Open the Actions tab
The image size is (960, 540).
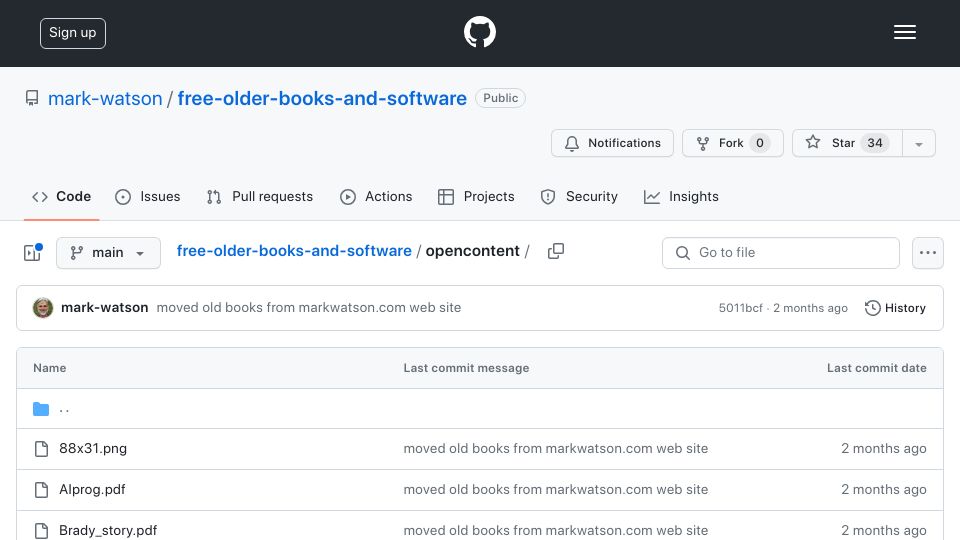(376, 197)
